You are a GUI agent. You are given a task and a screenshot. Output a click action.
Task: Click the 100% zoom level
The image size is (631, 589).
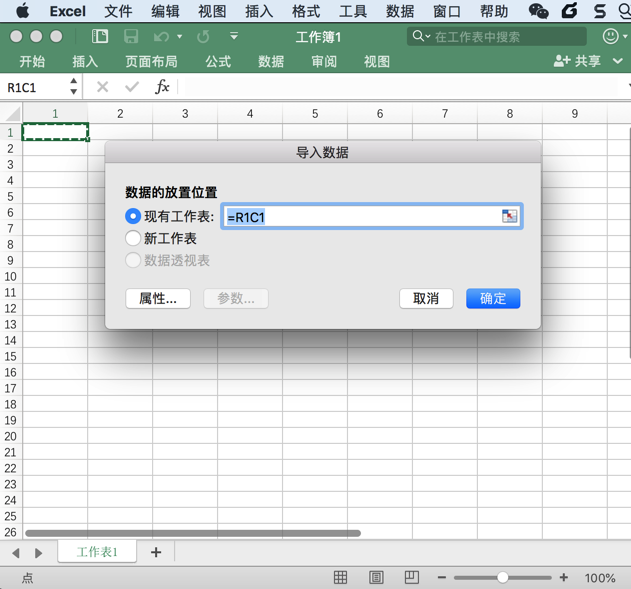pos(600,578)
